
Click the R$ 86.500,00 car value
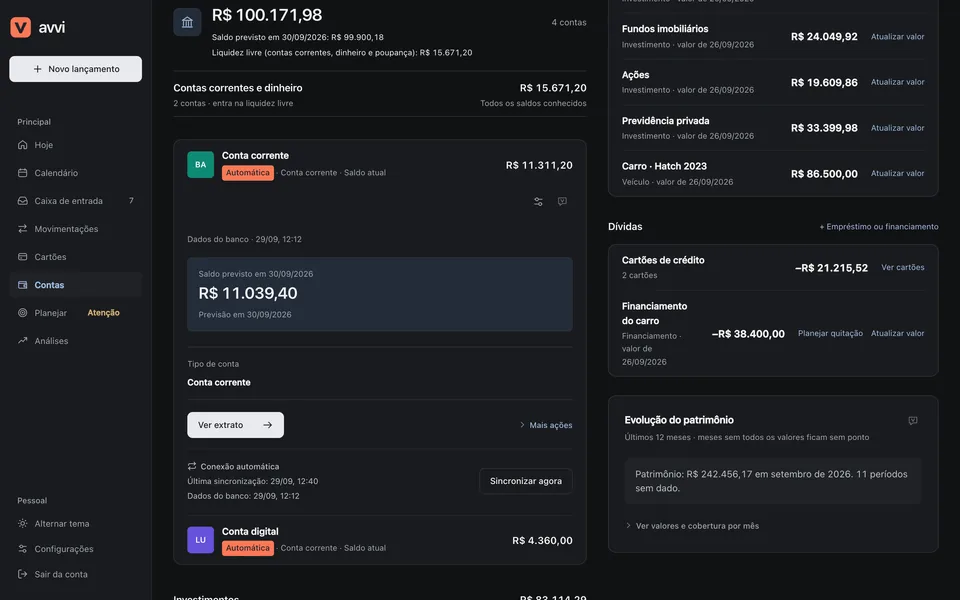tap(824, 174)
